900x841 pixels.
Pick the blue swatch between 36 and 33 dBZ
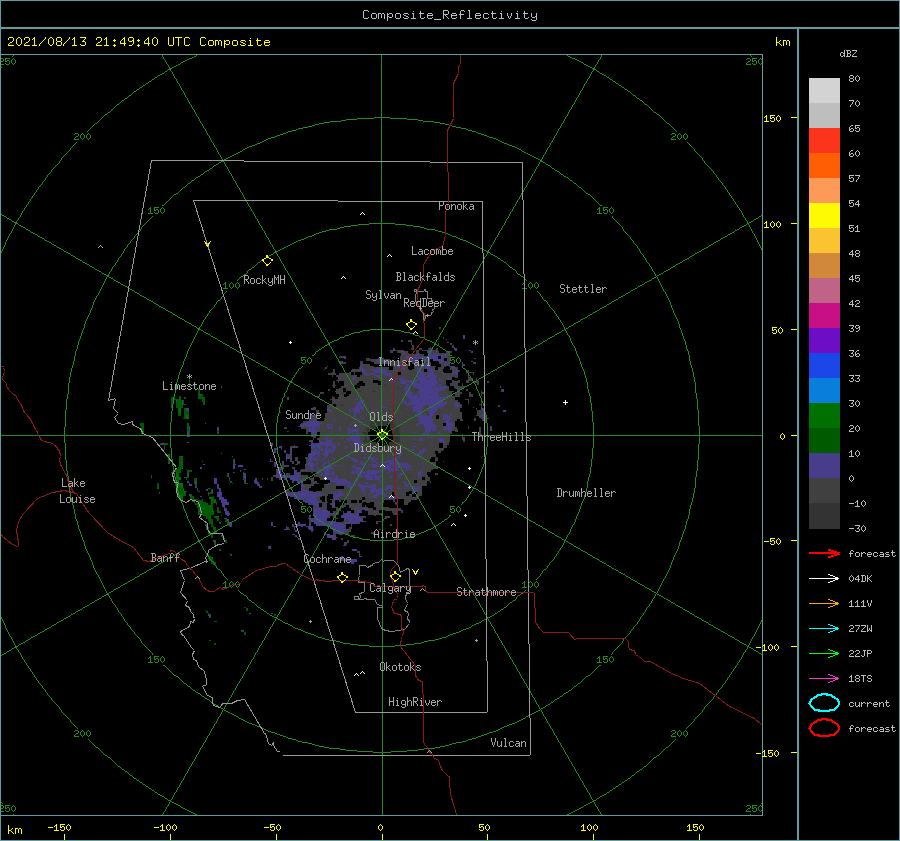[x=824, y=366]
